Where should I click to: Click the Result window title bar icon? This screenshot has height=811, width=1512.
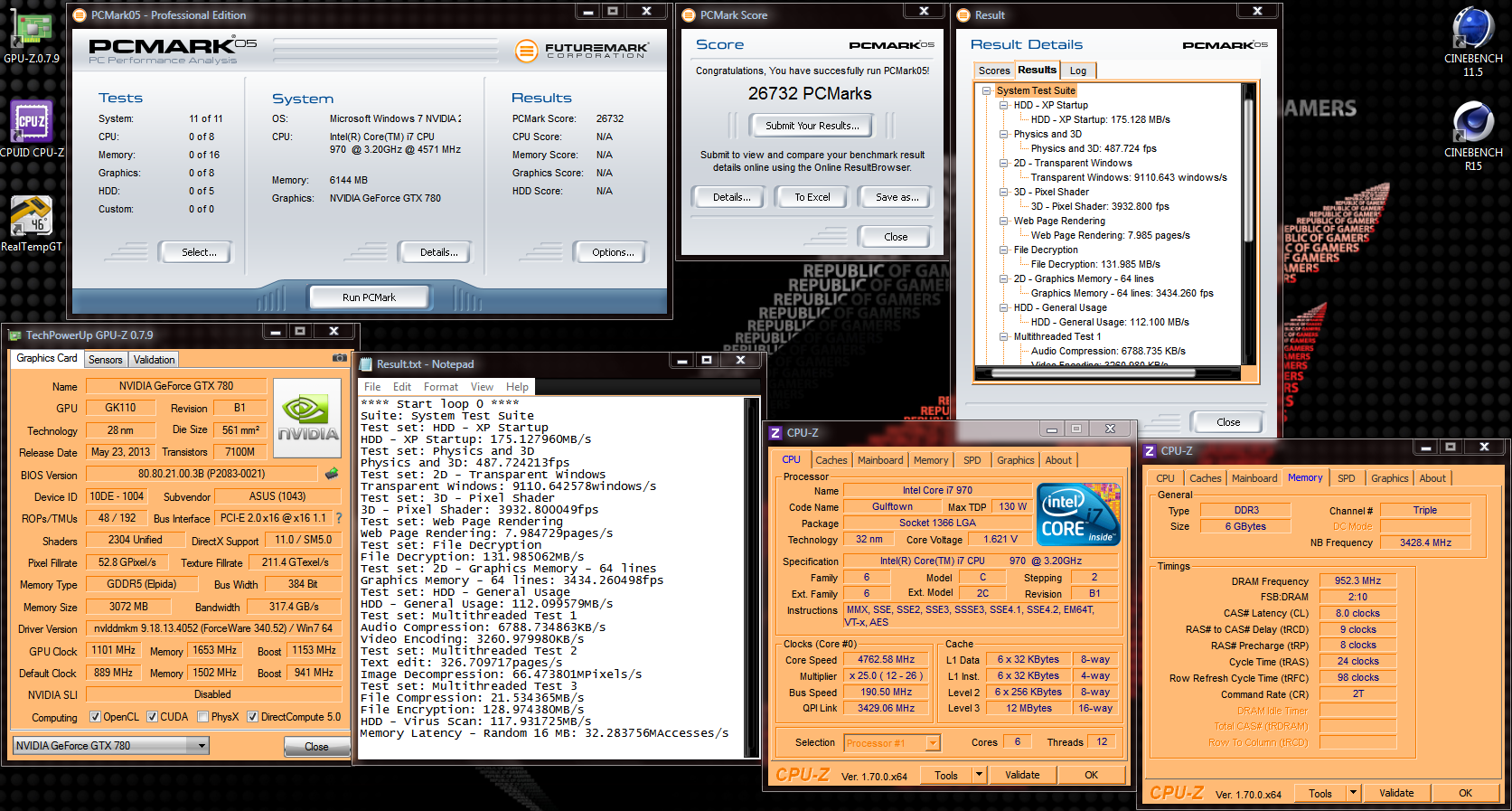963,14
